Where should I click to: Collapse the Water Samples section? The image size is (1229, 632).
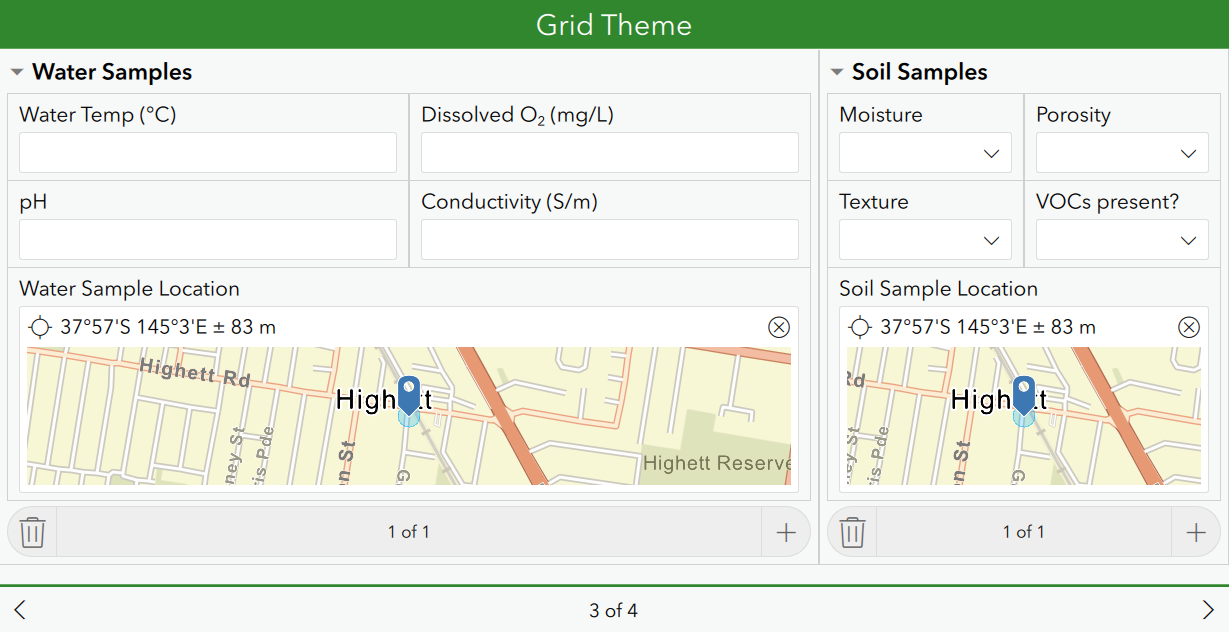[16, 71]
